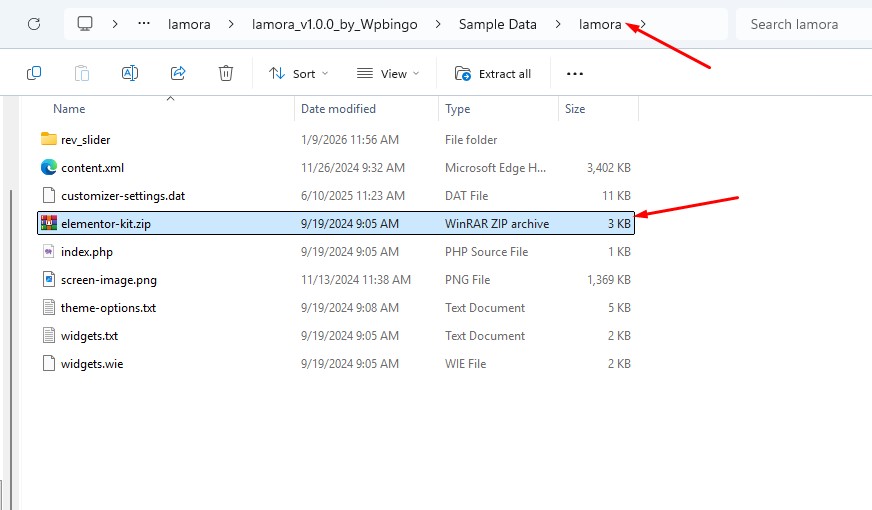Click the Search lamora field
The height and width of the screenshot is (510, 872).
[x=804, y=24]
